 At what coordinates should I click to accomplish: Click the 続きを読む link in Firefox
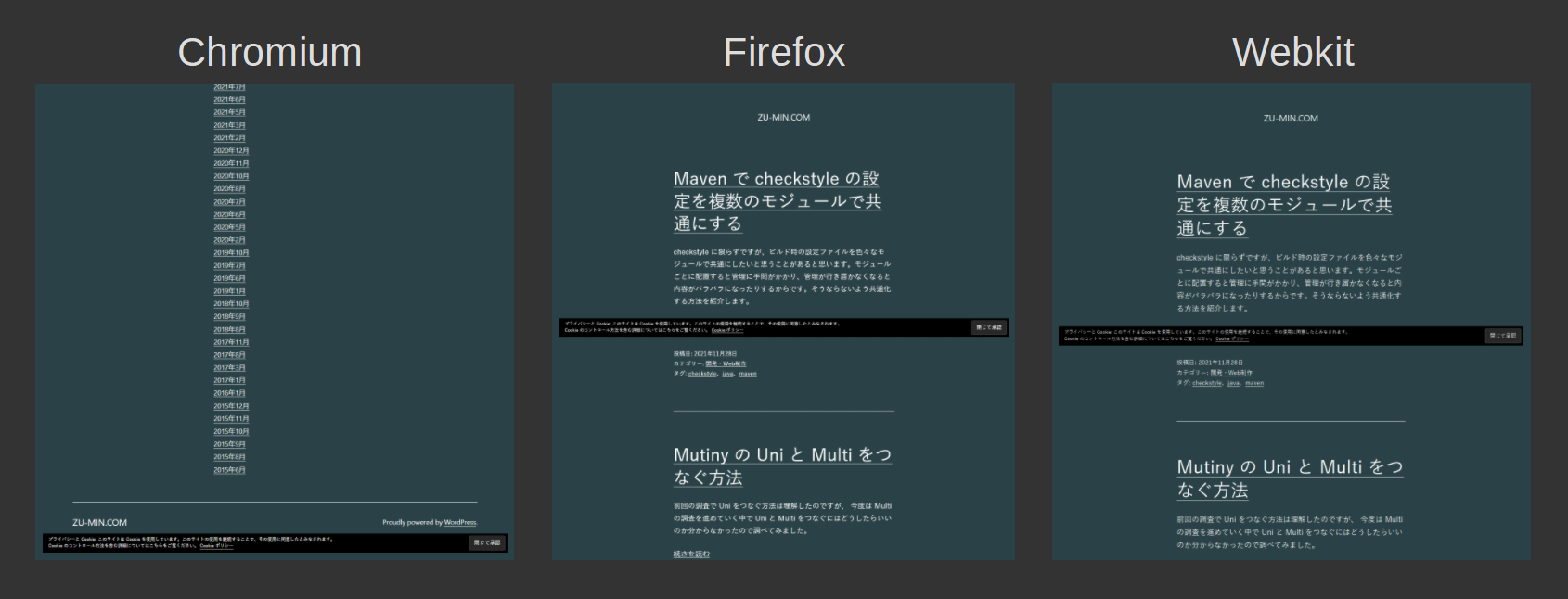(x=691, y=554)
